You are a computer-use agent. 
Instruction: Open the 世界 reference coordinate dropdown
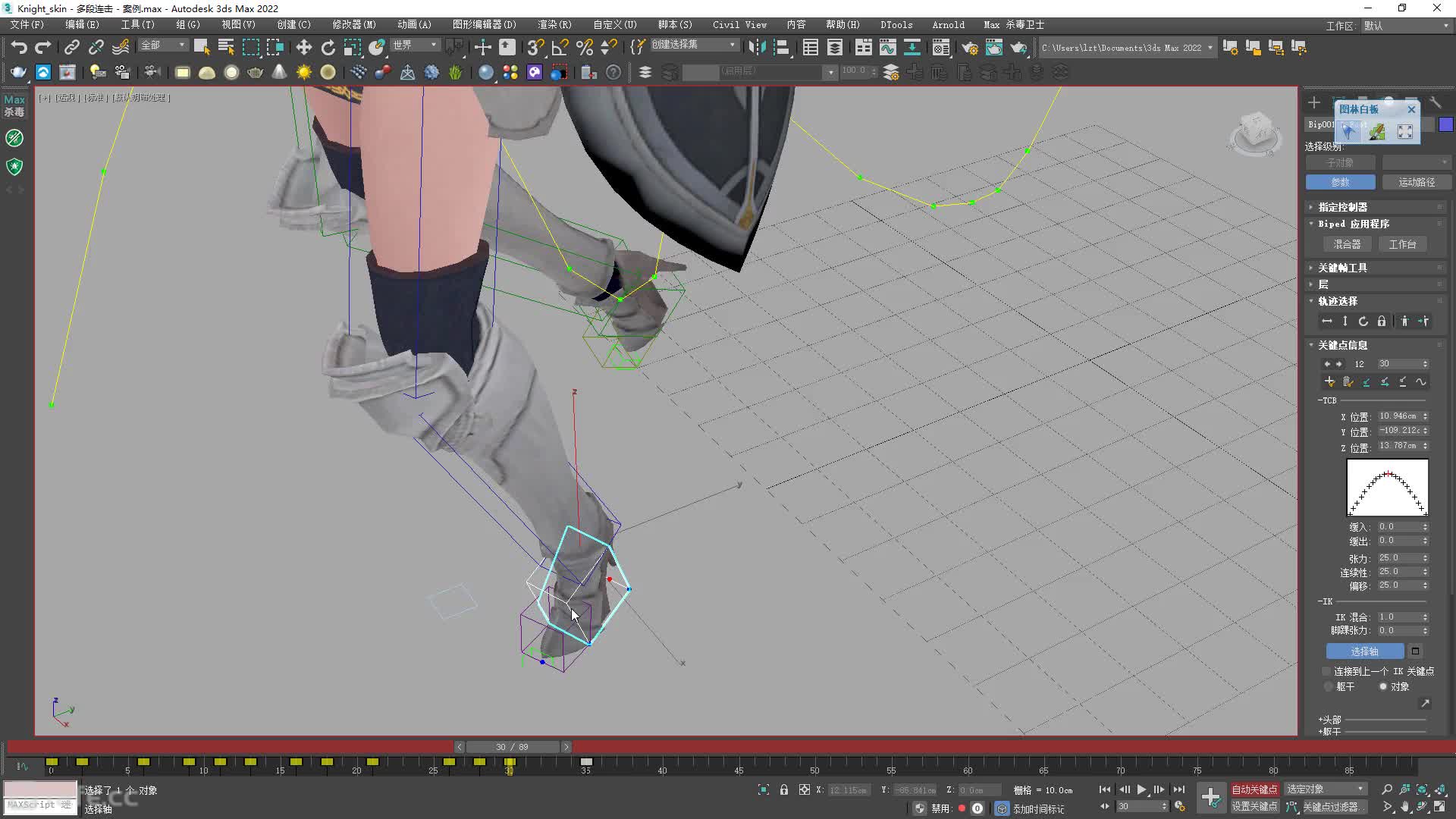(415, 45)
